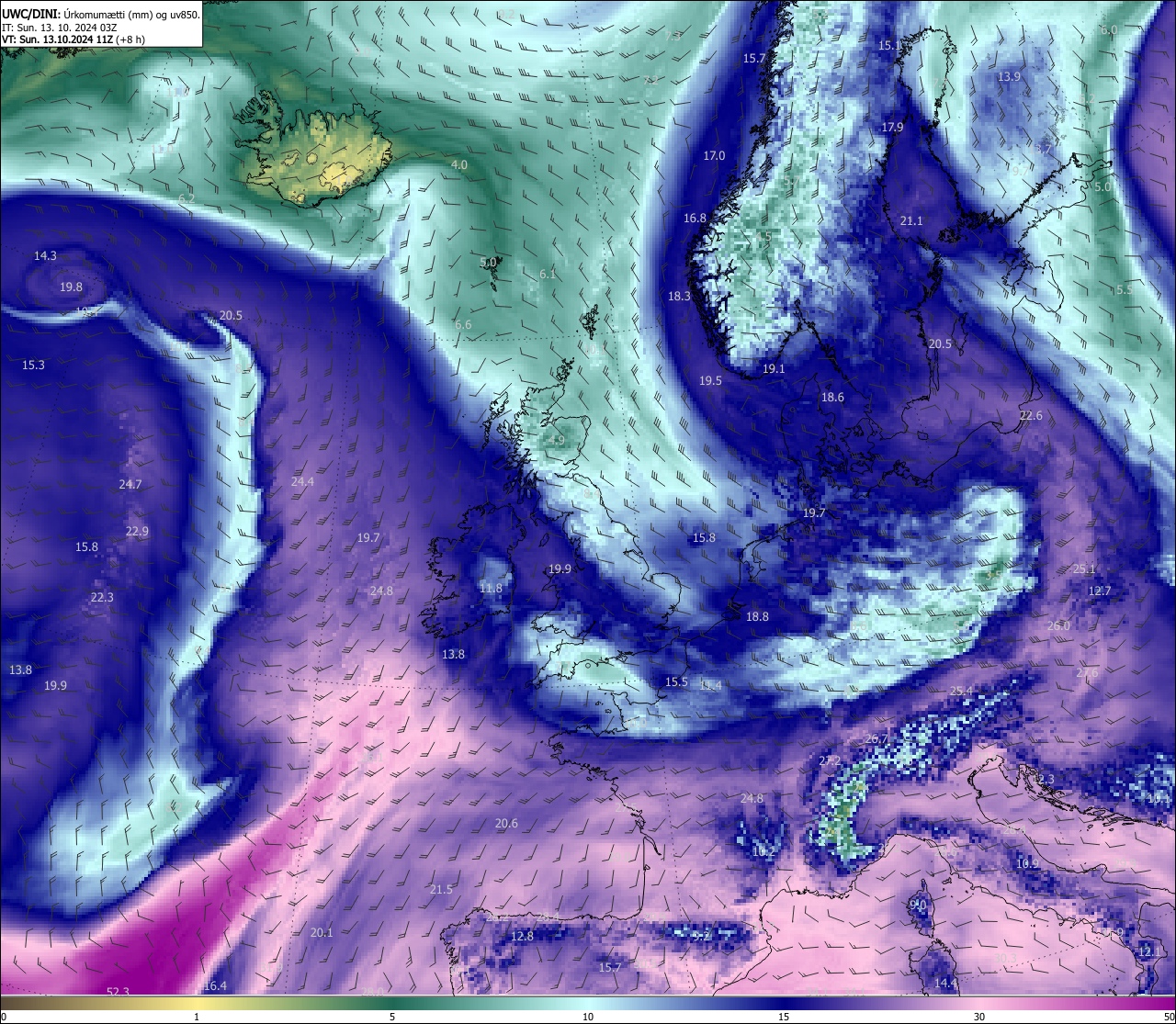
Task: Click the 9.0 value over Corsica
Action: click(x=918, y=905)
